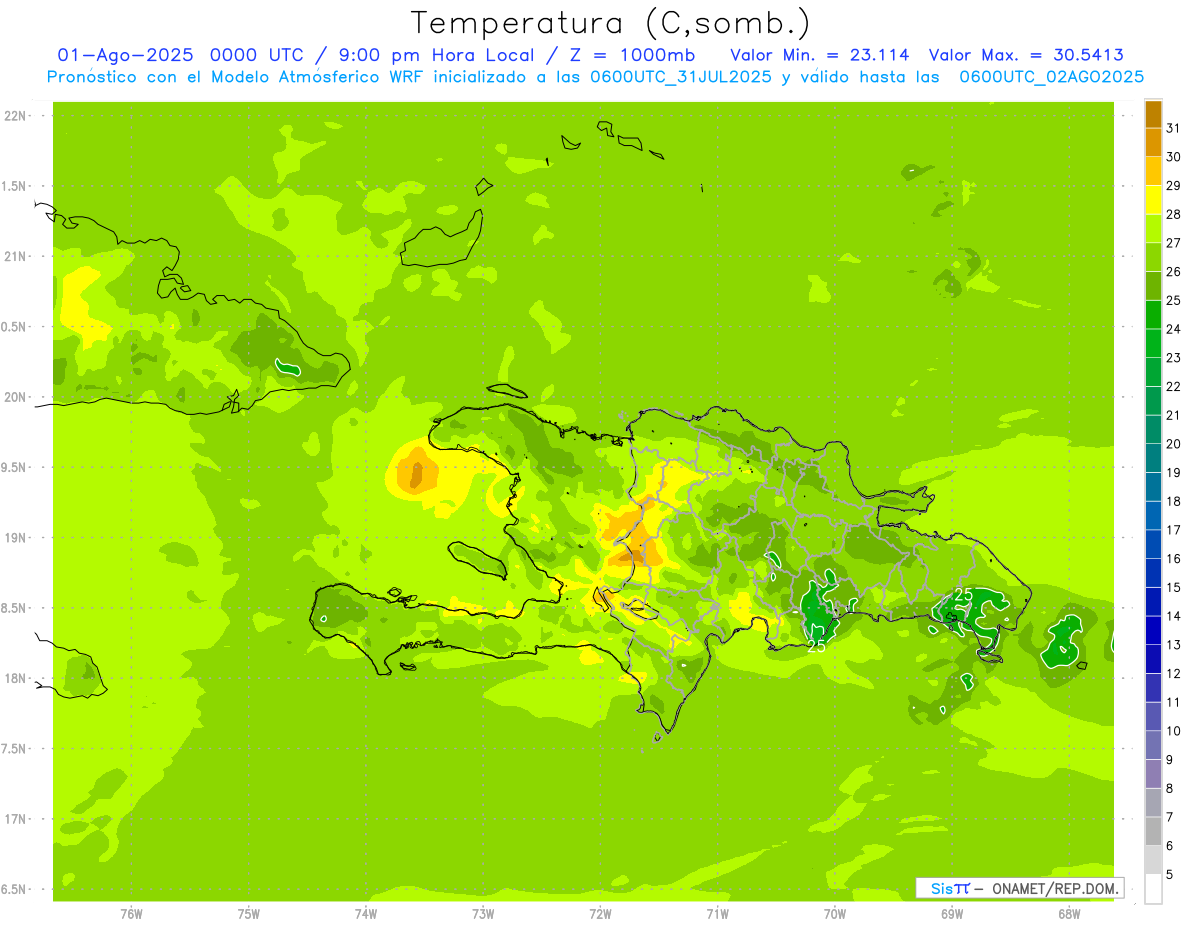Viewport: 1200px width, 927px height.
Task: Click the "24" value on the color scale
Action: pos(1174,329)
